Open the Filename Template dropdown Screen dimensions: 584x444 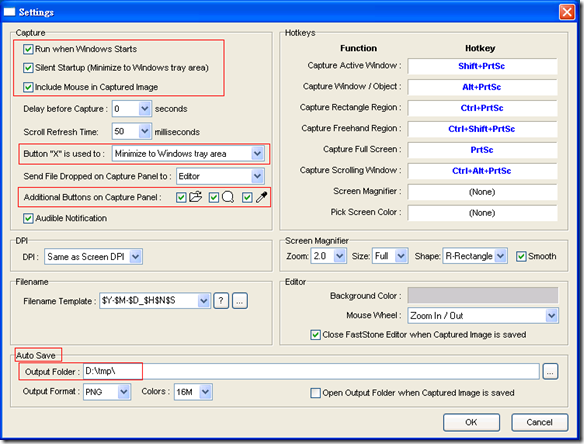pyautogui.click(x=203, y=301)
